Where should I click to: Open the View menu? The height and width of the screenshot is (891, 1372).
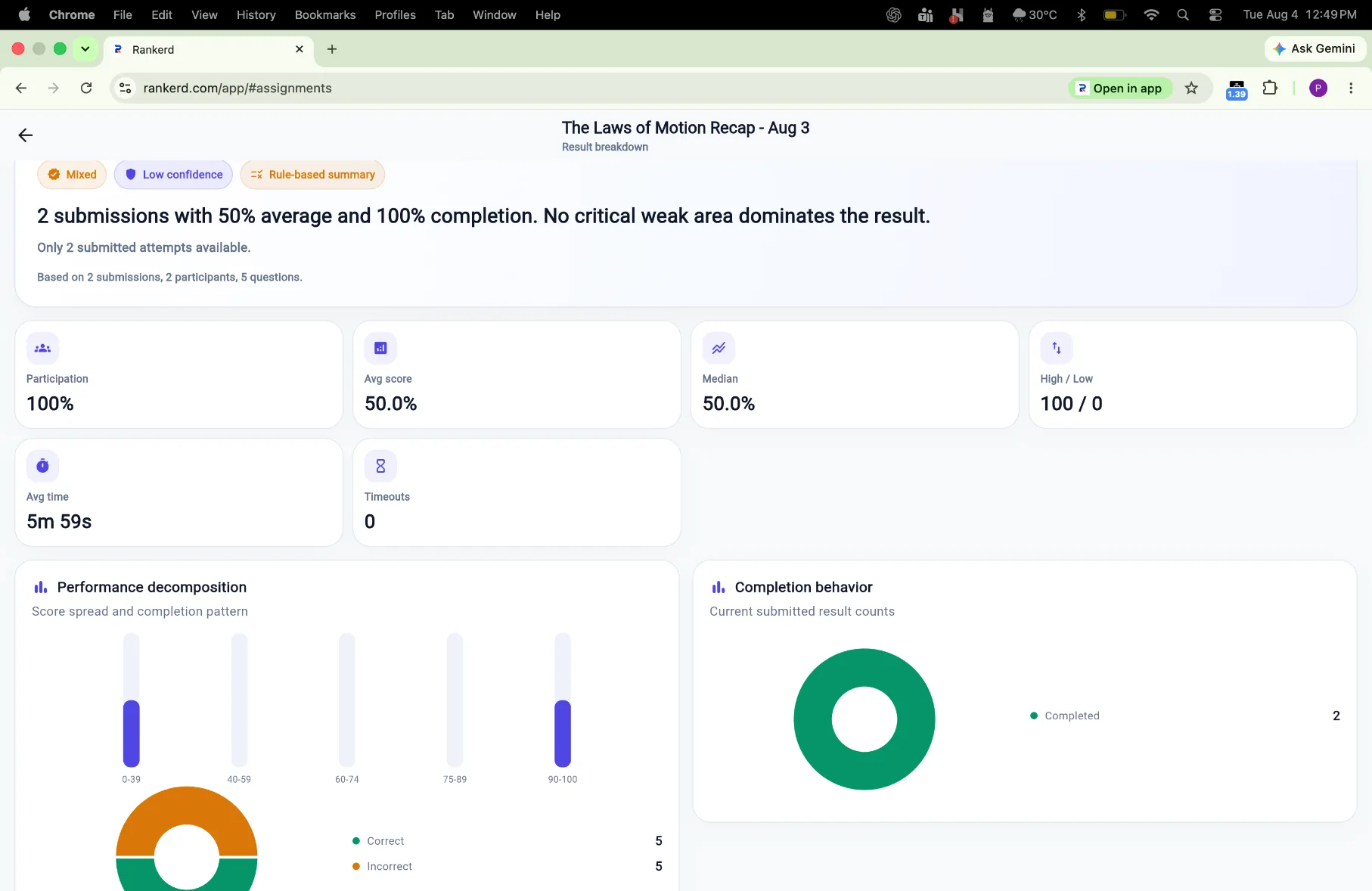click(204, 14)
